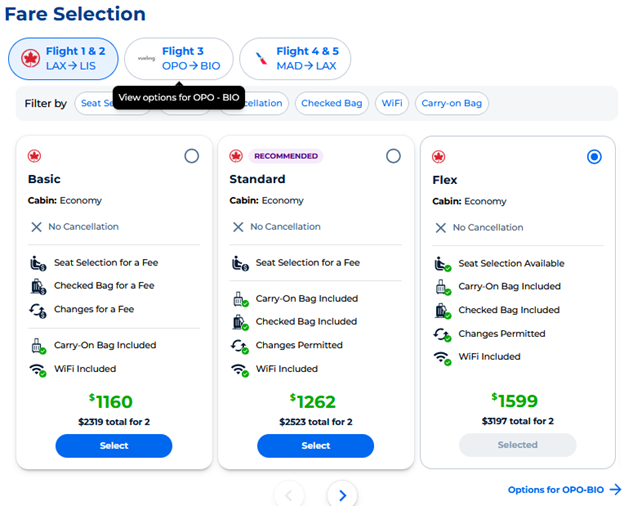The image size is (624, 506).
Task: Click the changes permitted icon on Flex card
Action: [x=443, y=334]
